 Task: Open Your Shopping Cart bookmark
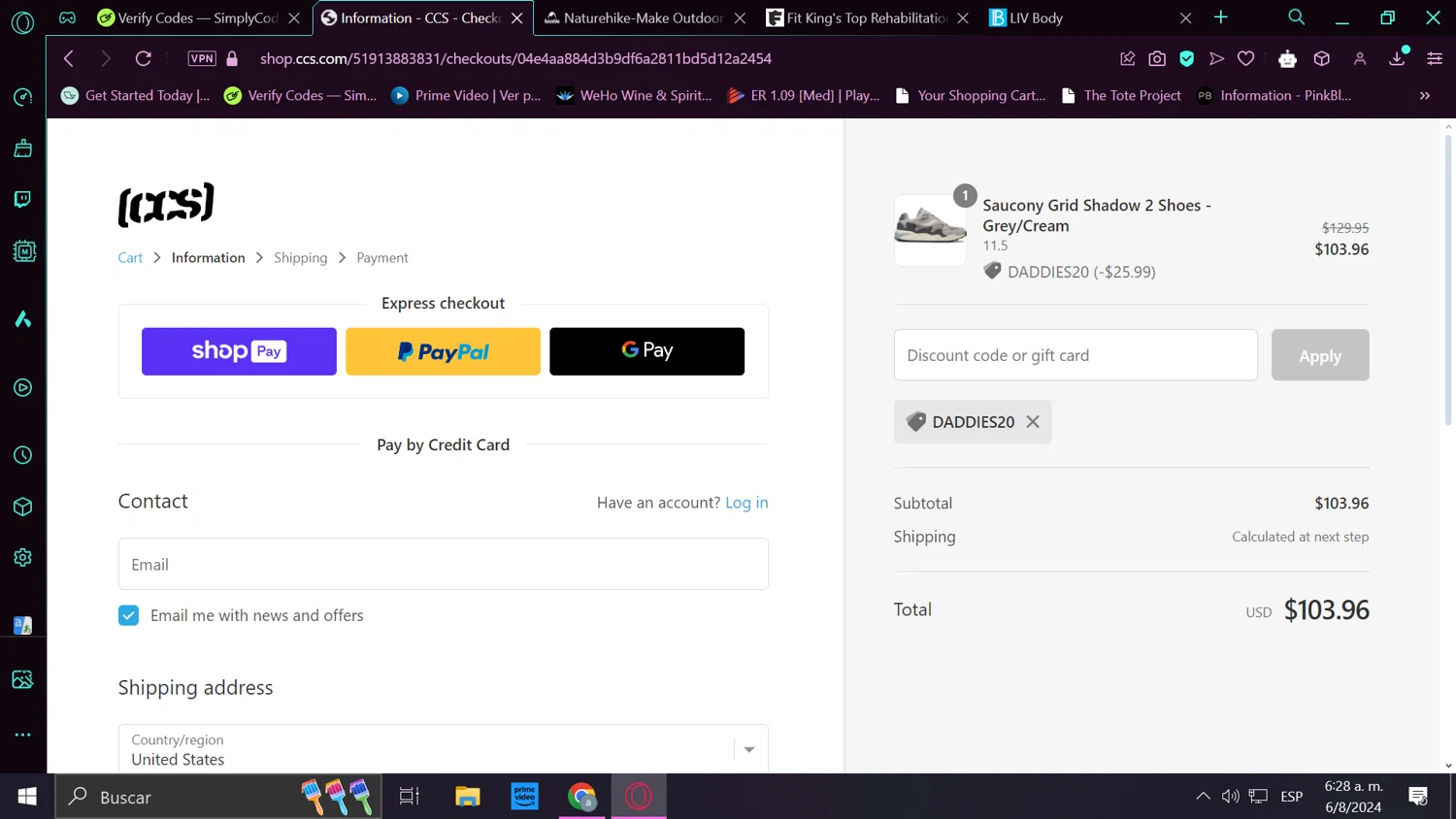click(x=971, y=95)
